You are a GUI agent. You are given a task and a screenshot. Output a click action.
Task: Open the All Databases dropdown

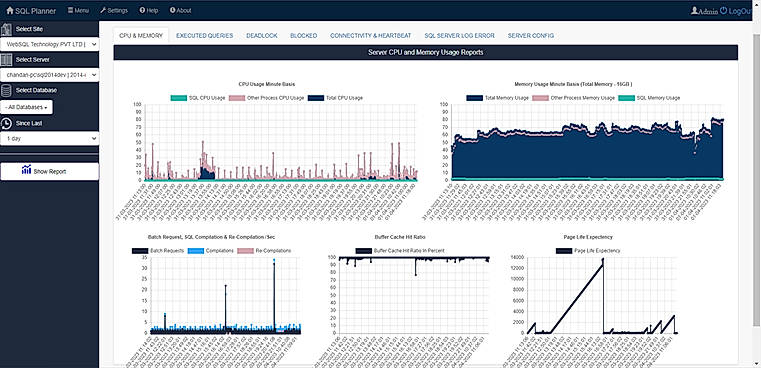click(26, 107)
